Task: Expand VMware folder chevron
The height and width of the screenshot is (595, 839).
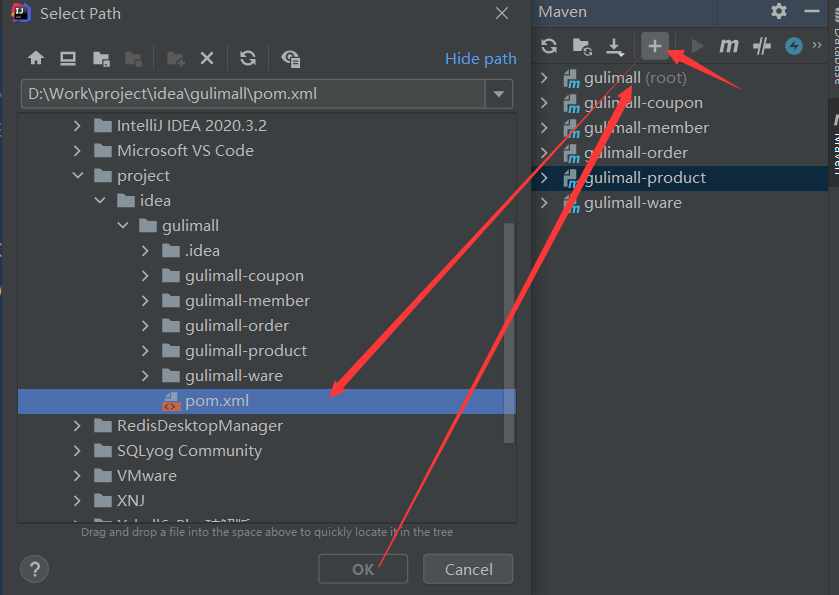Action: click(x=77, y=476)
